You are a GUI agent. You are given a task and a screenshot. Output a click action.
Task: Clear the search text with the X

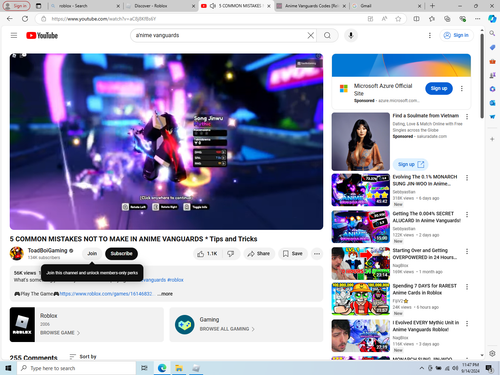(310, 35)
